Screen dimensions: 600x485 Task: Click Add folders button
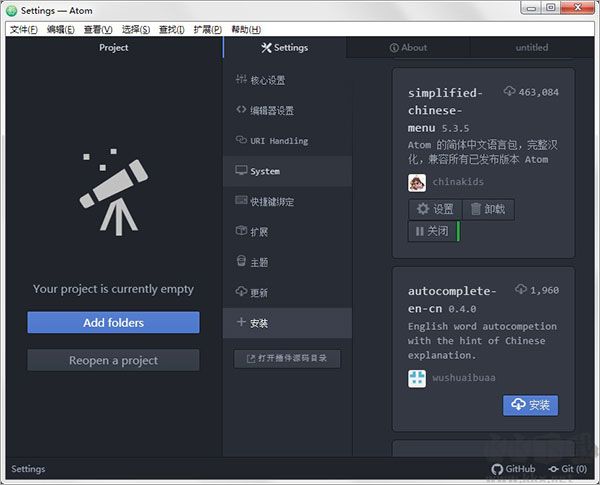coord(113,322)
